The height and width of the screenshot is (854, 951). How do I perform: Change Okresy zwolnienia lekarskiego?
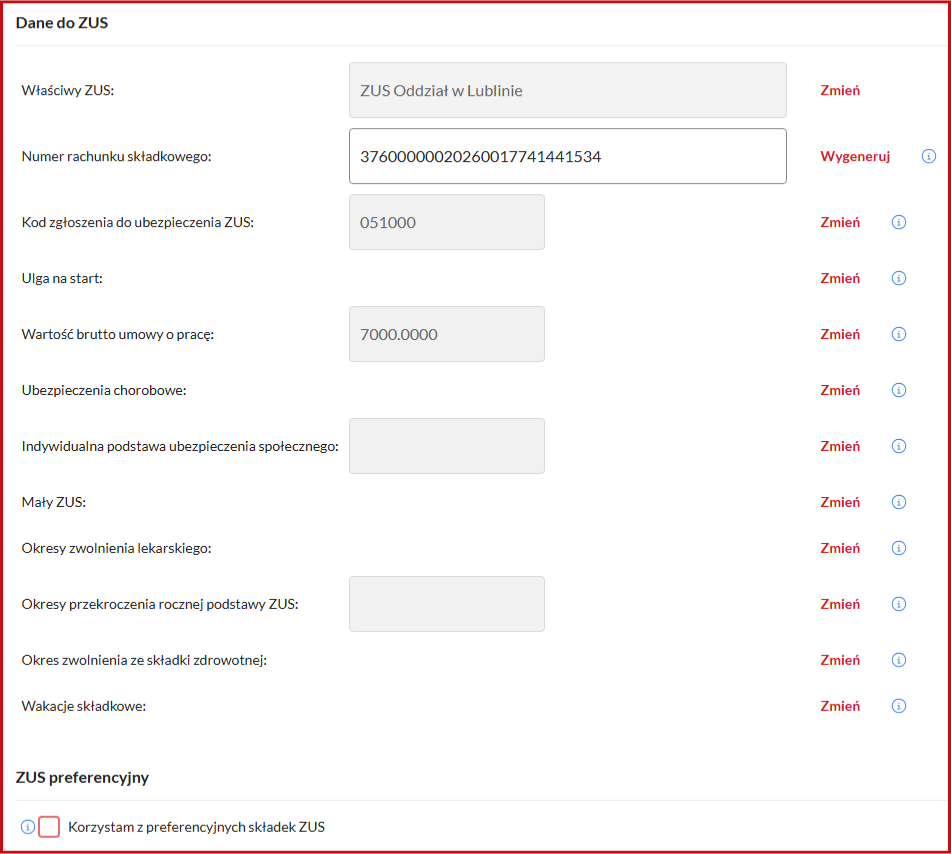(x=840, y=548)
